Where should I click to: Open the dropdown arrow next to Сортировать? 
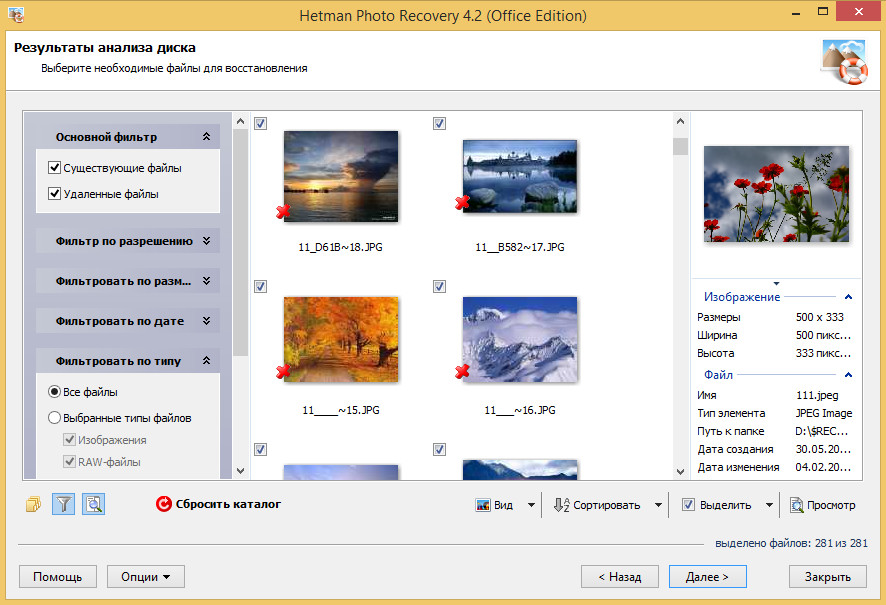658,505
